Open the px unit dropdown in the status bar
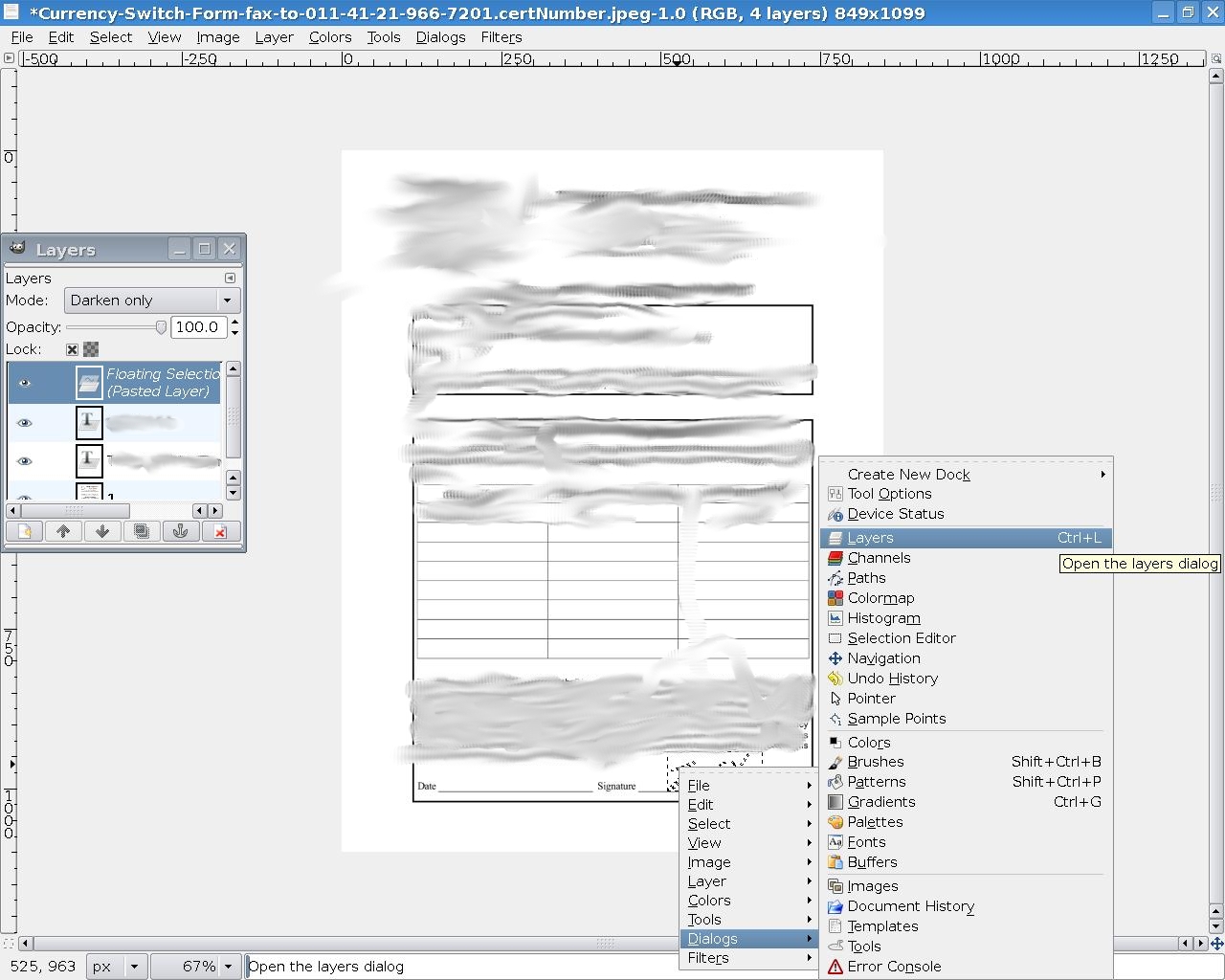This screenshot has height=980, width=1225. [116, 967]
